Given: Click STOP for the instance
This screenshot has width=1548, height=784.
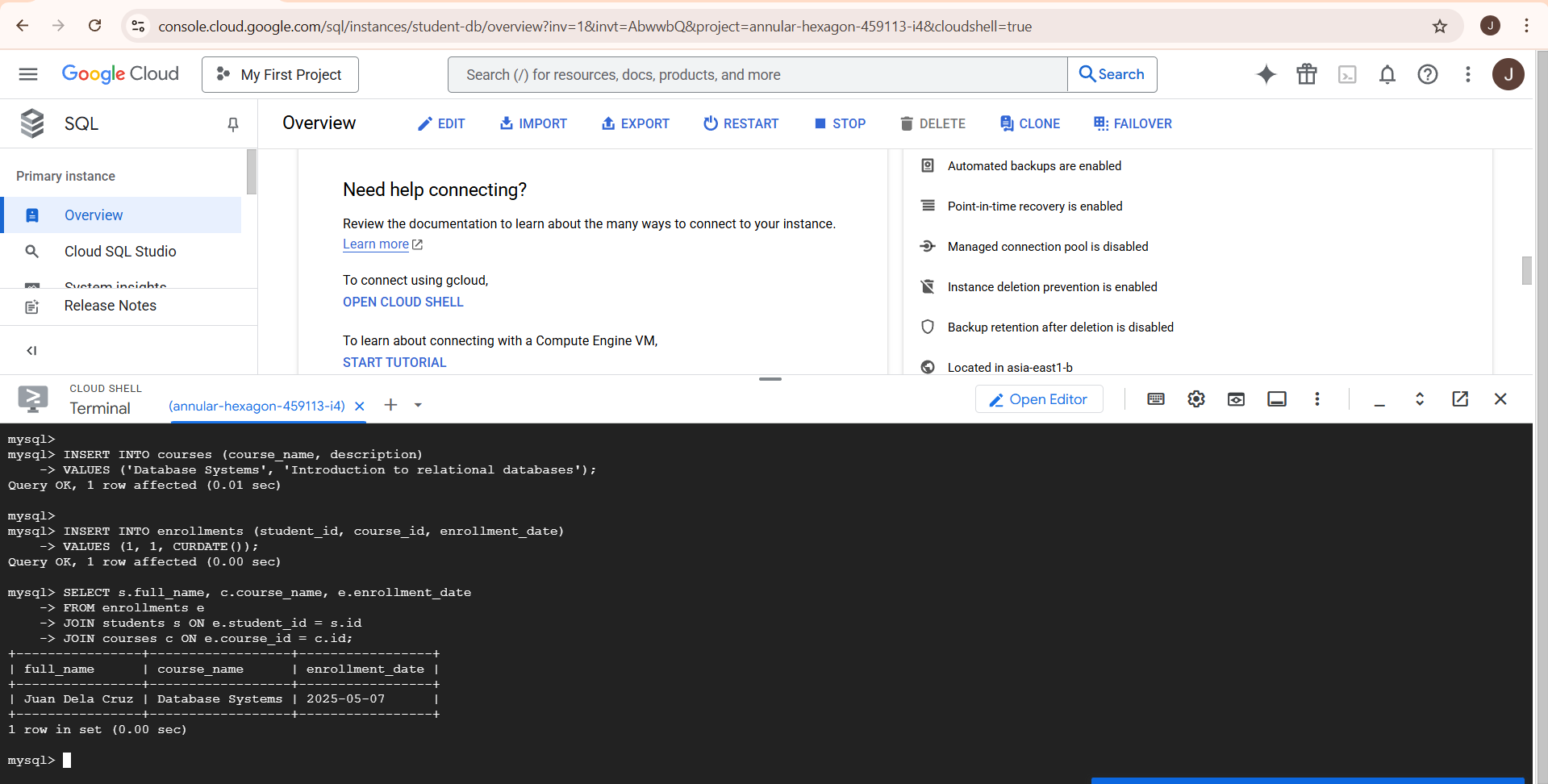Looking at the screenshot, I should coord(840,123).
